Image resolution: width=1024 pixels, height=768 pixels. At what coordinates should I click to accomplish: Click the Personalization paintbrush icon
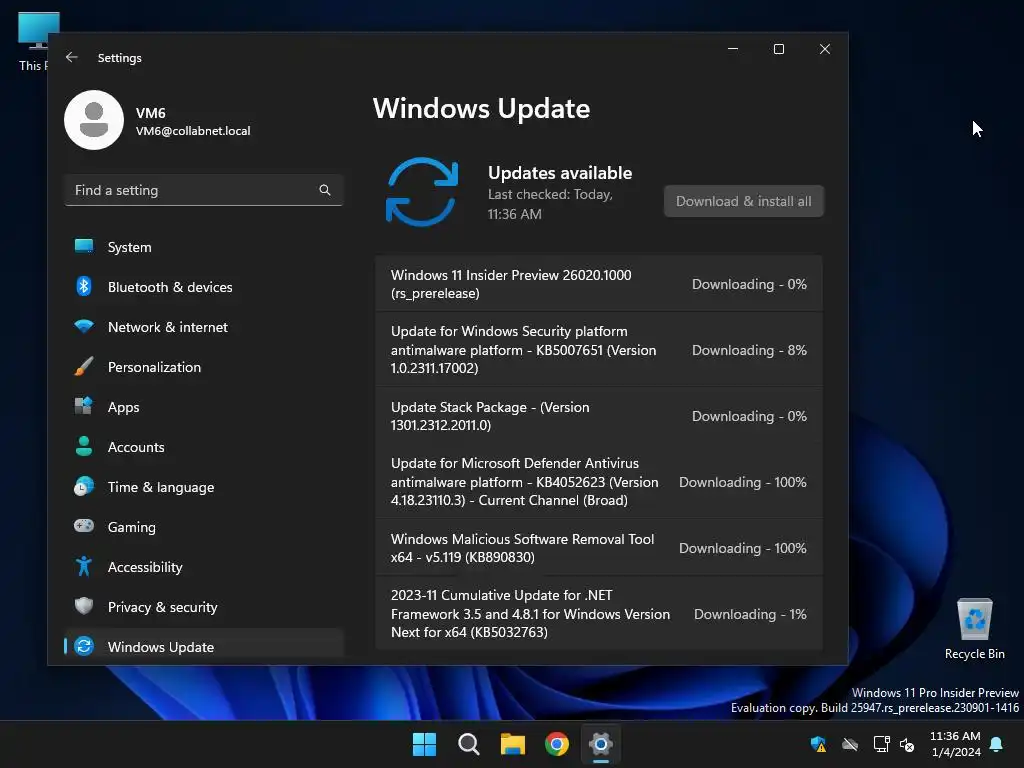(x=84, y=366)
